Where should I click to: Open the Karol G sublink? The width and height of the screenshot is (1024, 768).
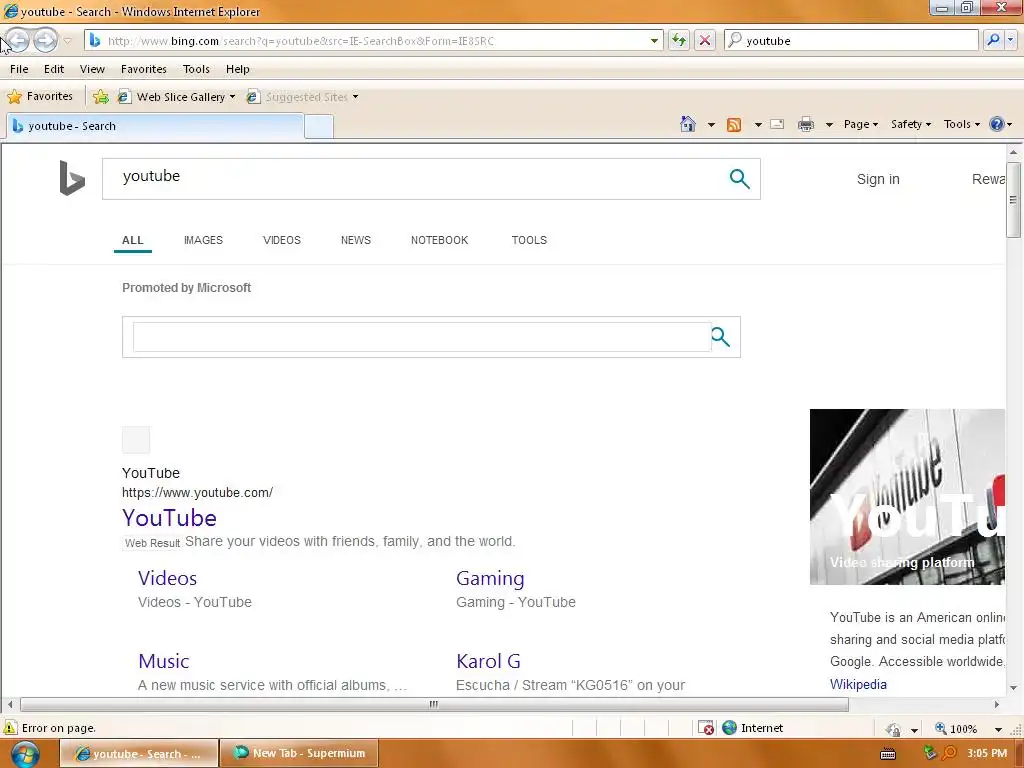coord(488,661)
